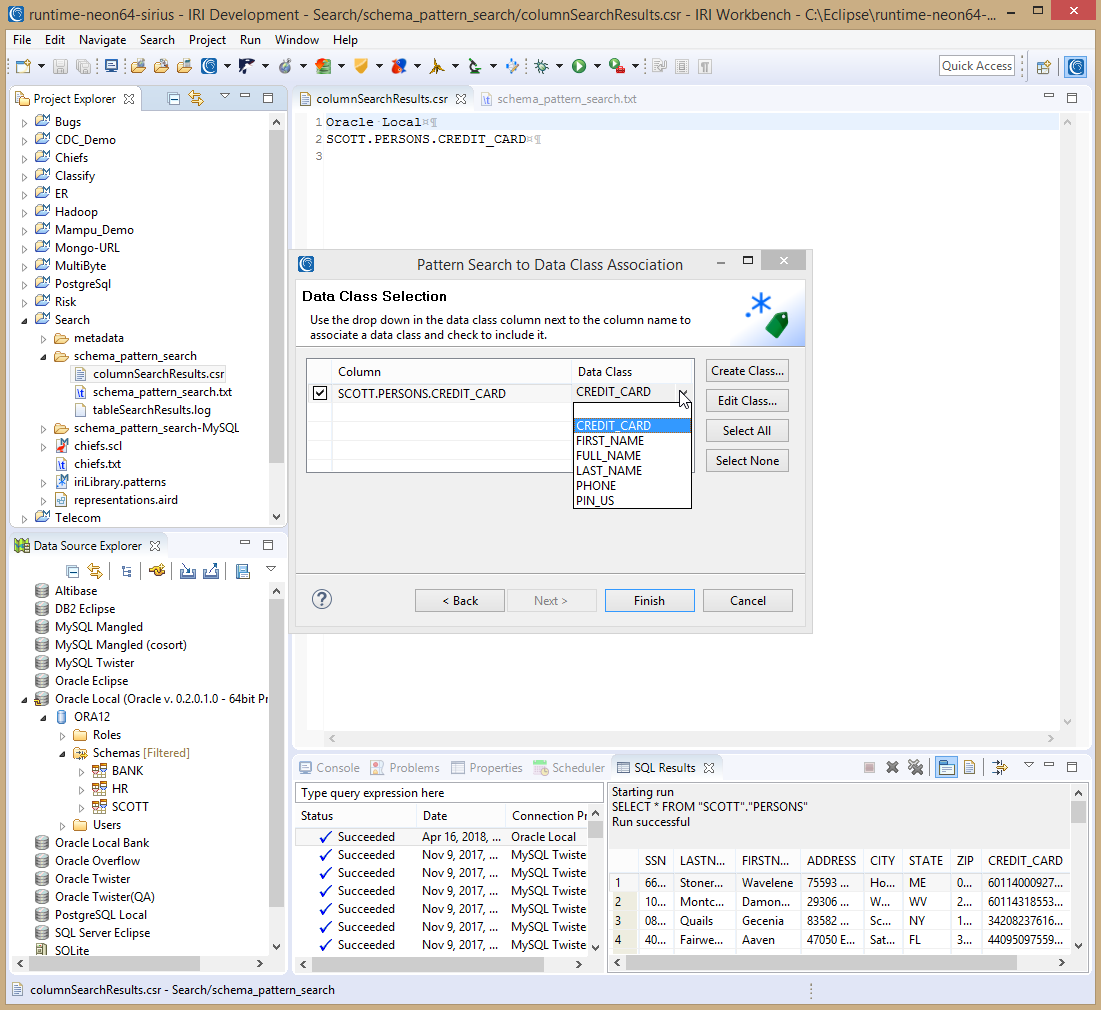Image resolution: width=1101 pixels, height=1010 pixels.
Task: Click the New Connection Profile icon
Action: point(157,570)
